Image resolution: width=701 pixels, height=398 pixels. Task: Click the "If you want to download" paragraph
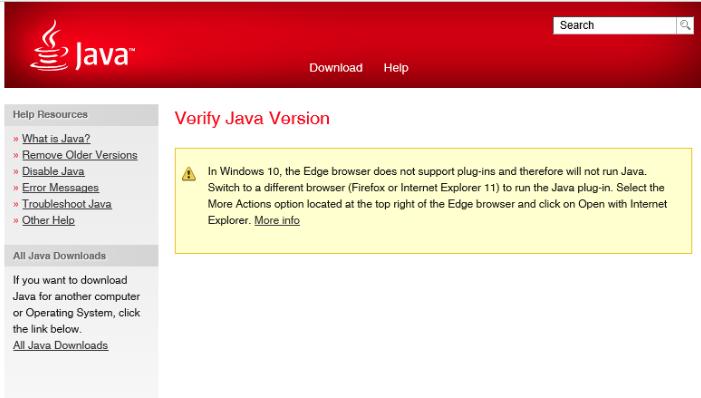(x=76, y=305)
